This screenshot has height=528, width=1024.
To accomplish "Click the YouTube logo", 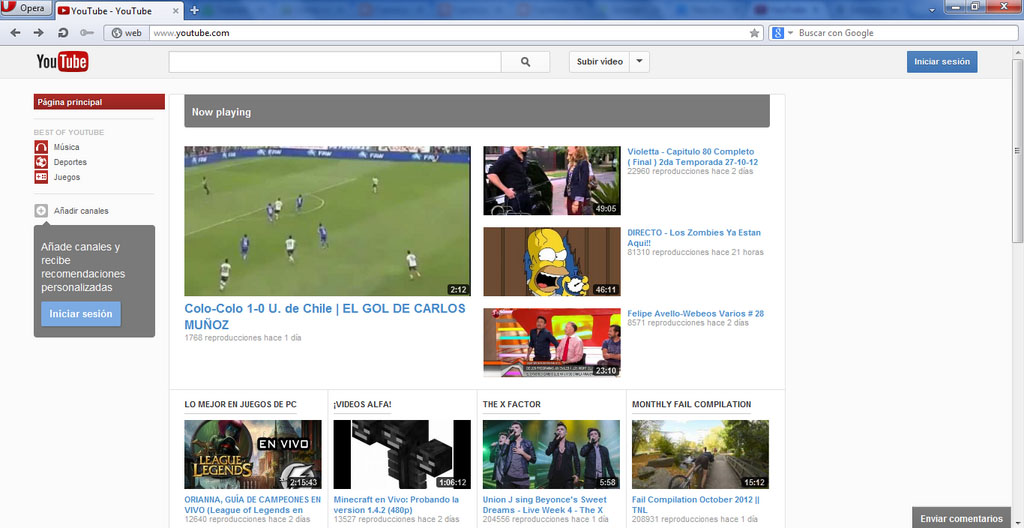I will [x=62, y=61].
